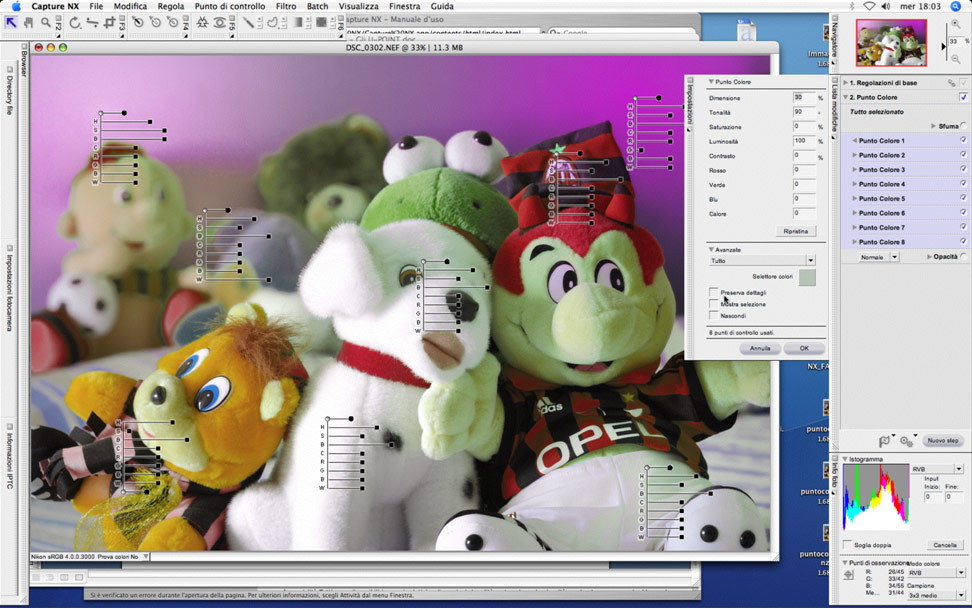Click the Dimensione value field

(x=803, y=97)
